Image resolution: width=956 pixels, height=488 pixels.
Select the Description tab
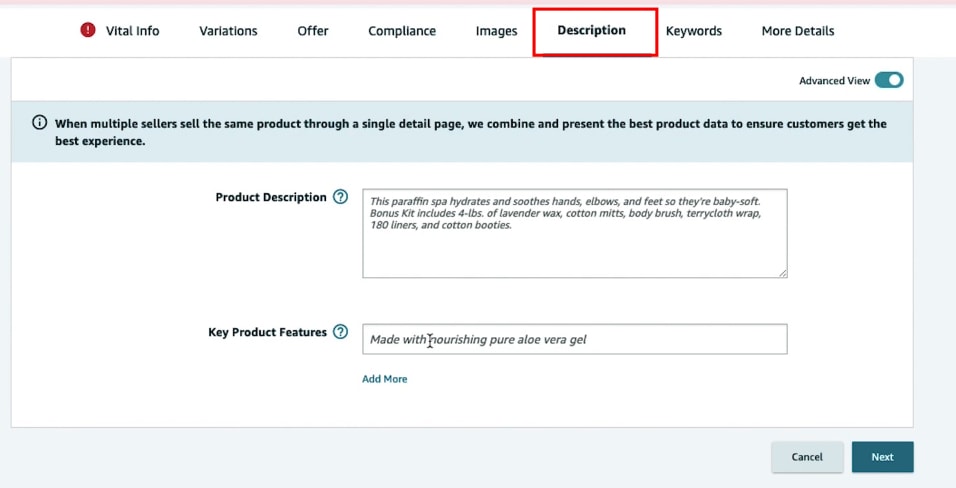pyautogui.click(x=592, y=31)
